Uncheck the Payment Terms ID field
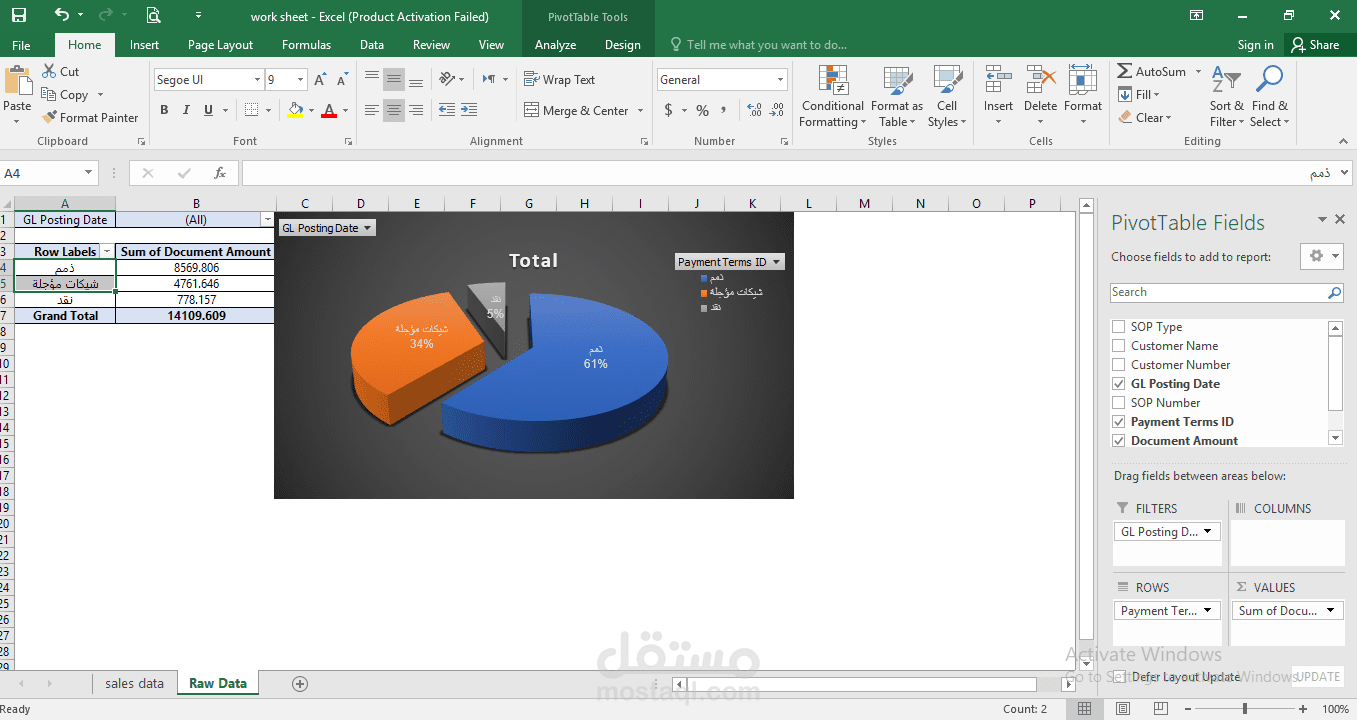 point(1119,422)
